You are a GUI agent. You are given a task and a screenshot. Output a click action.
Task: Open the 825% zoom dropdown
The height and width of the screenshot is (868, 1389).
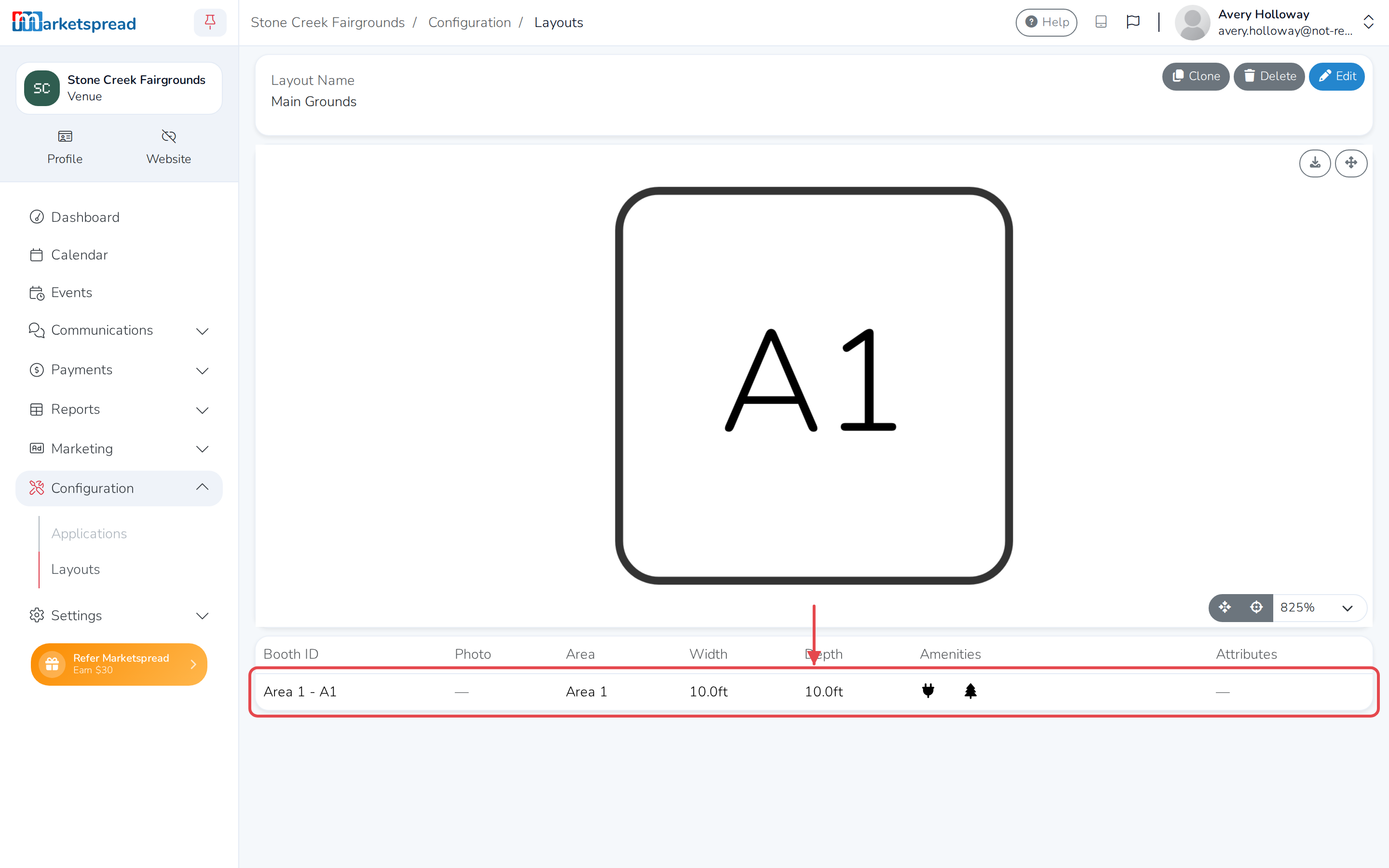[x=1319, y=608]
